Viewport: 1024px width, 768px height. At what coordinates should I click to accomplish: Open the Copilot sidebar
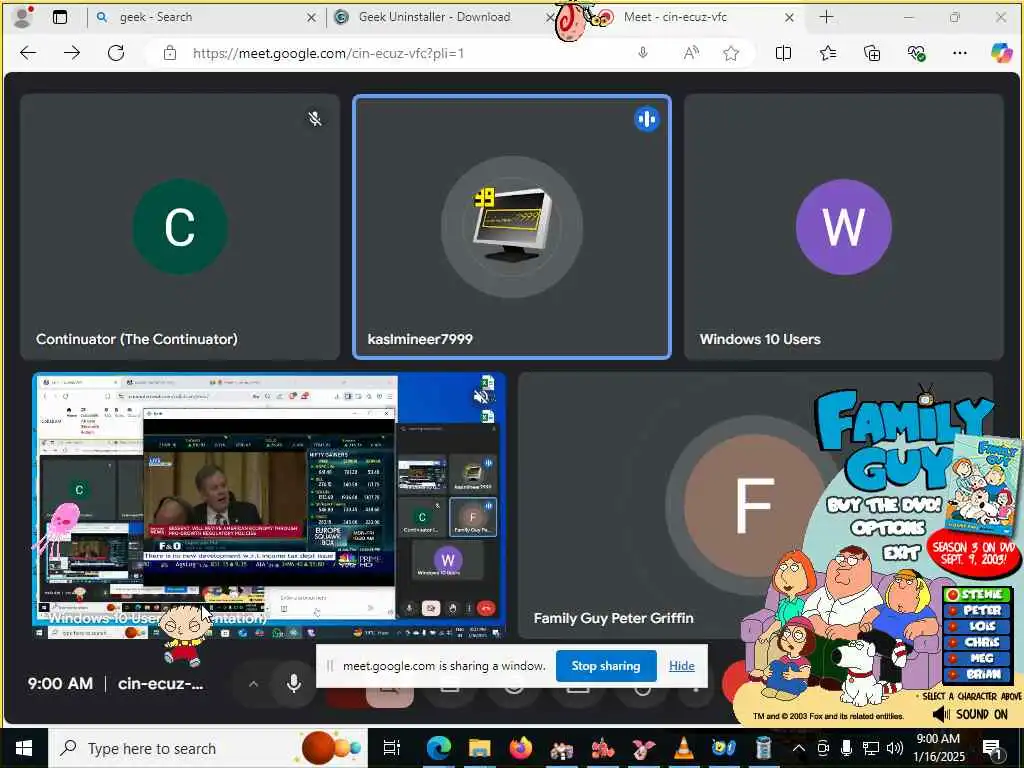pyautogui.click(x=1001, y=53)
